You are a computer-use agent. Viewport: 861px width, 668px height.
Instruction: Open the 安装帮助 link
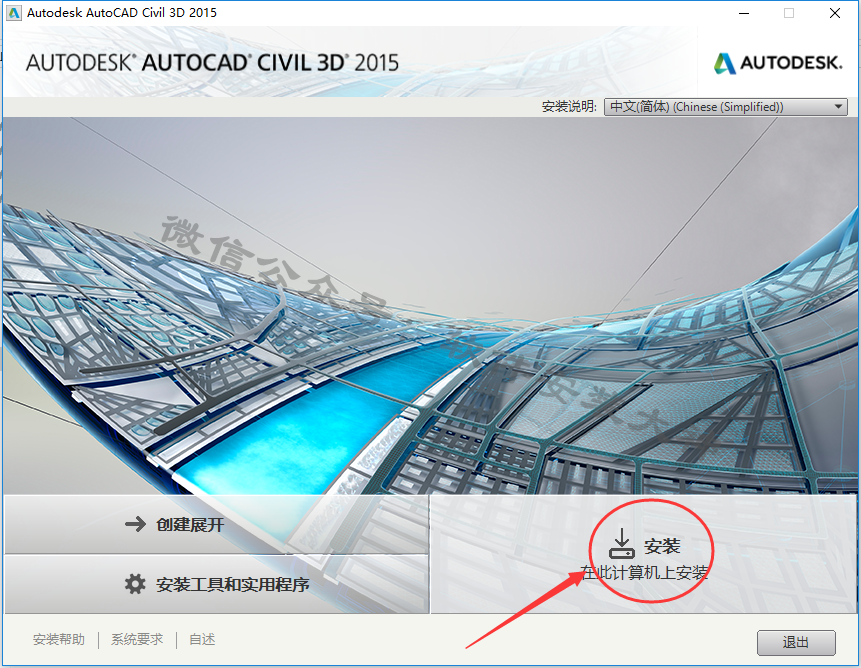tap(59, 639)
